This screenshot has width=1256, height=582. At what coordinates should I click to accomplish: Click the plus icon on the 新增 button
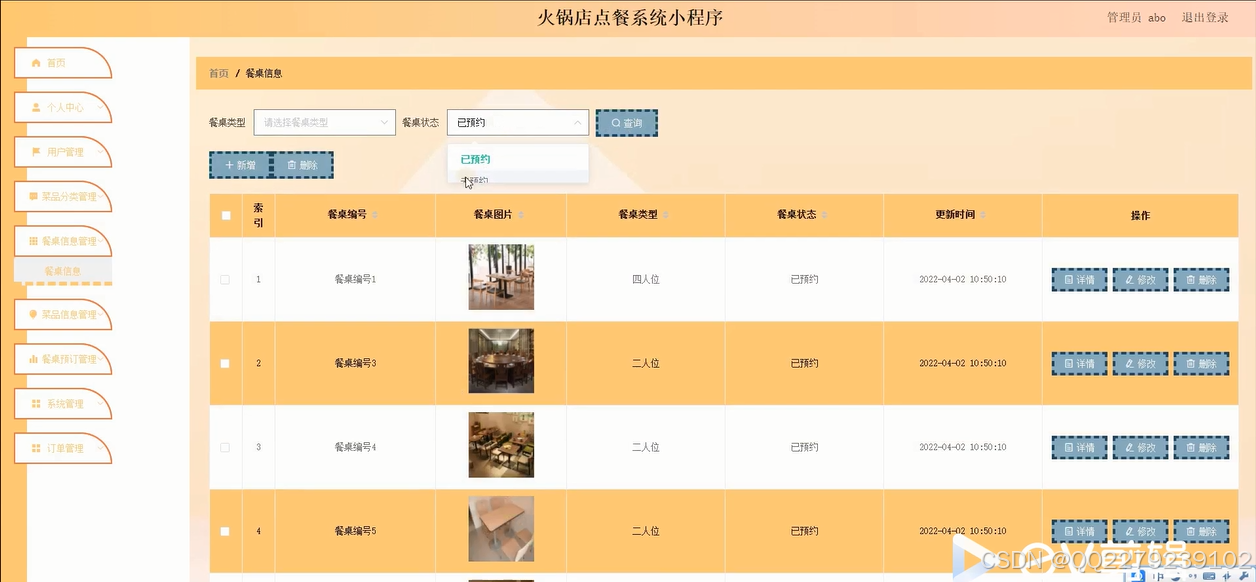coord(228,164)
